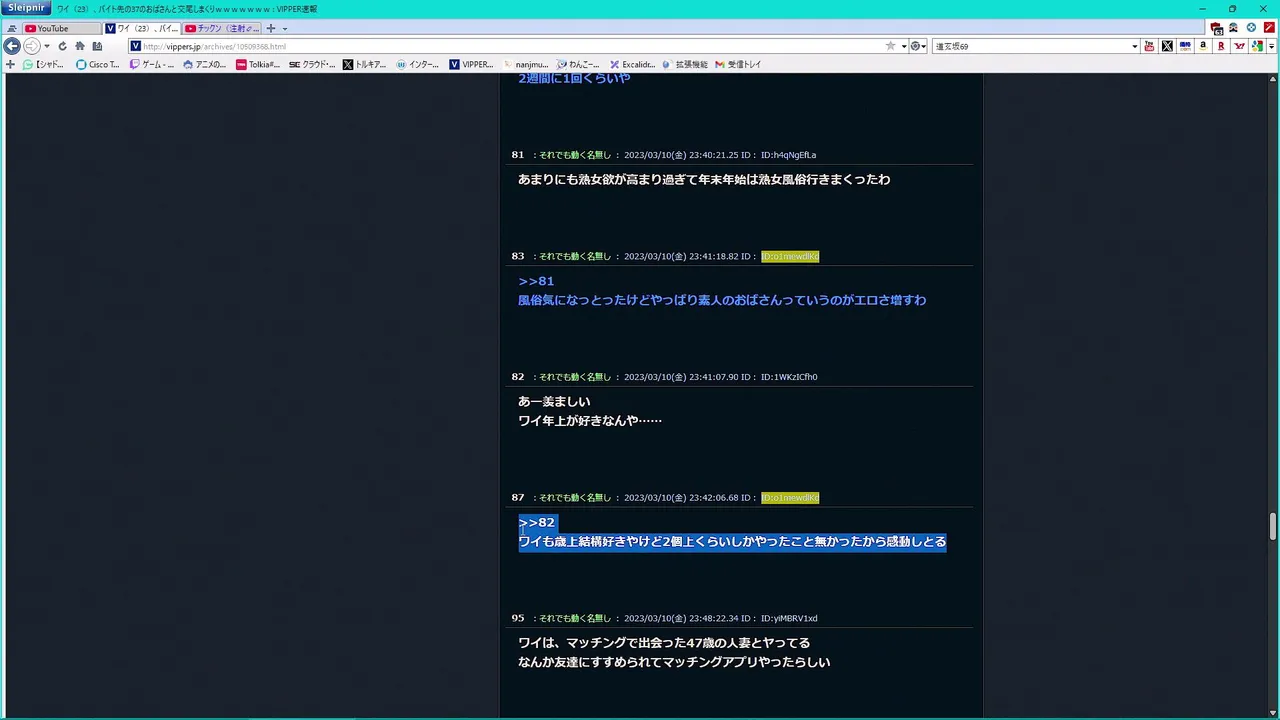Open the わんこー... bookmark
This screenshot has width=1280, height=720.
[578, 64]
